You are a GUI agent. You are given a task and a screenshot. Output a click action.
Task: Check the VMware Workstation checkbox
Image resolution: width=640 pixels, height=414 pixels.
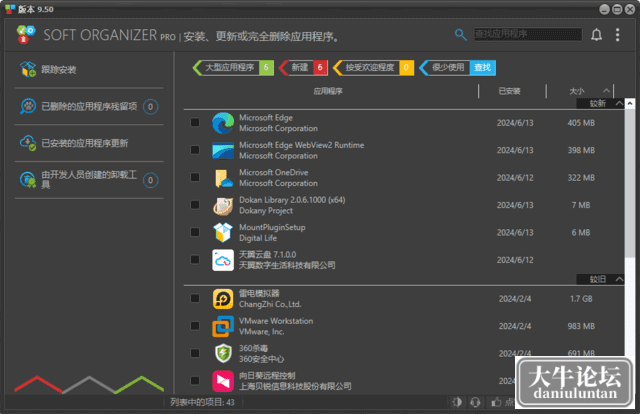tap(195, 326)
